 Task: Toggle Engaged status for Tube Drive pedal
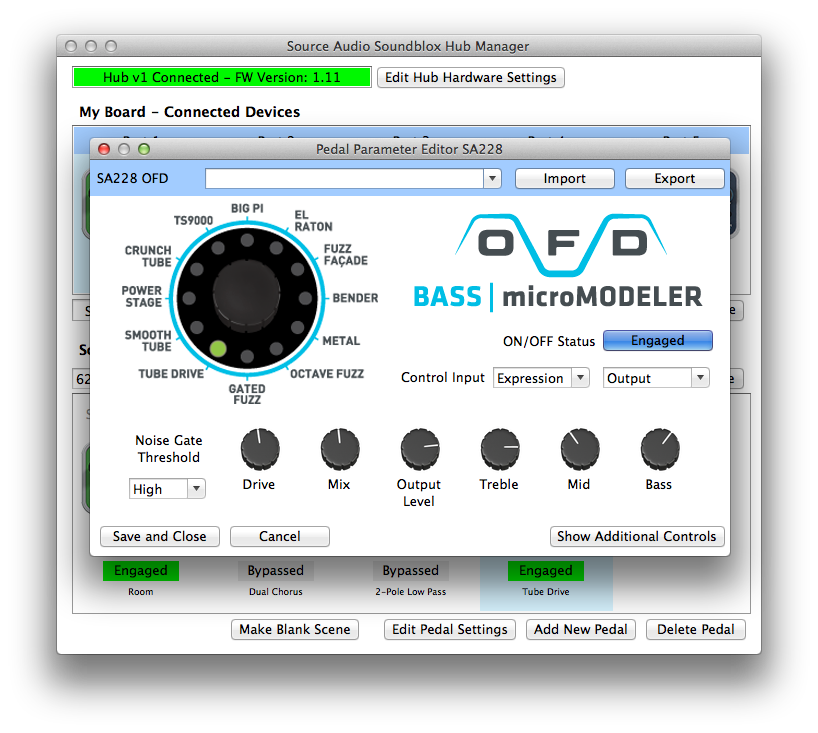coord(546,571)
